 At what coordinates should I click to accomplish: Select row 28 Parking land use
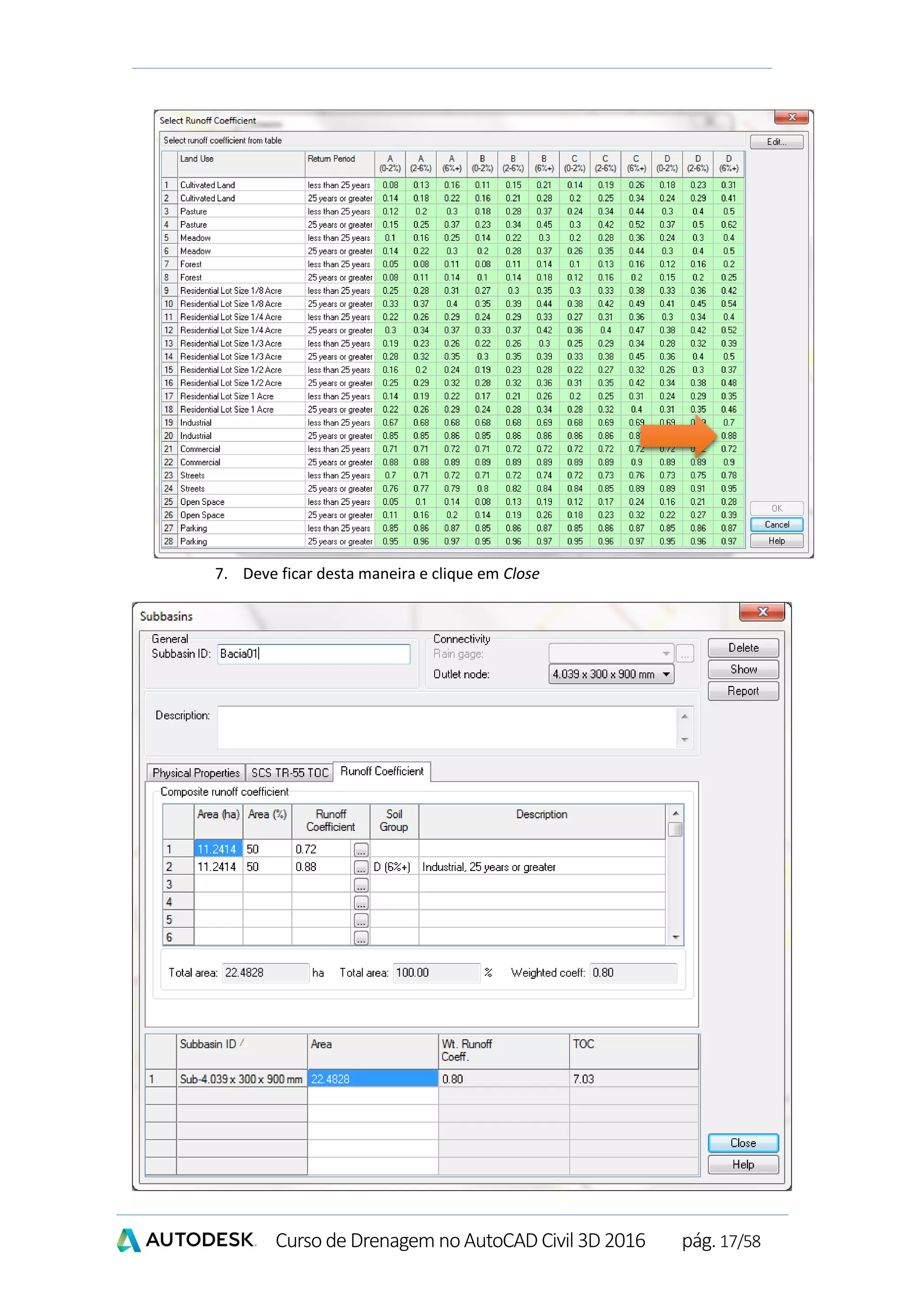tap(453, 542)
